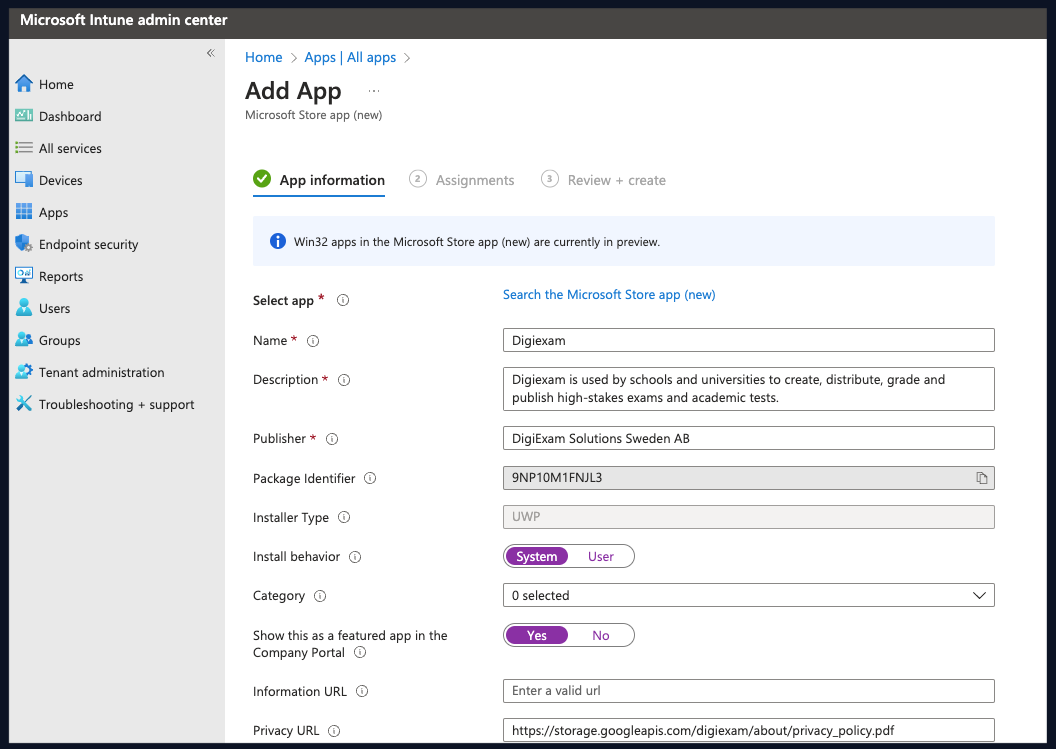Click info icon next to Select app
Image resolution: width=1056 pixels, height=749 pixels.
(x=343, y=300)
